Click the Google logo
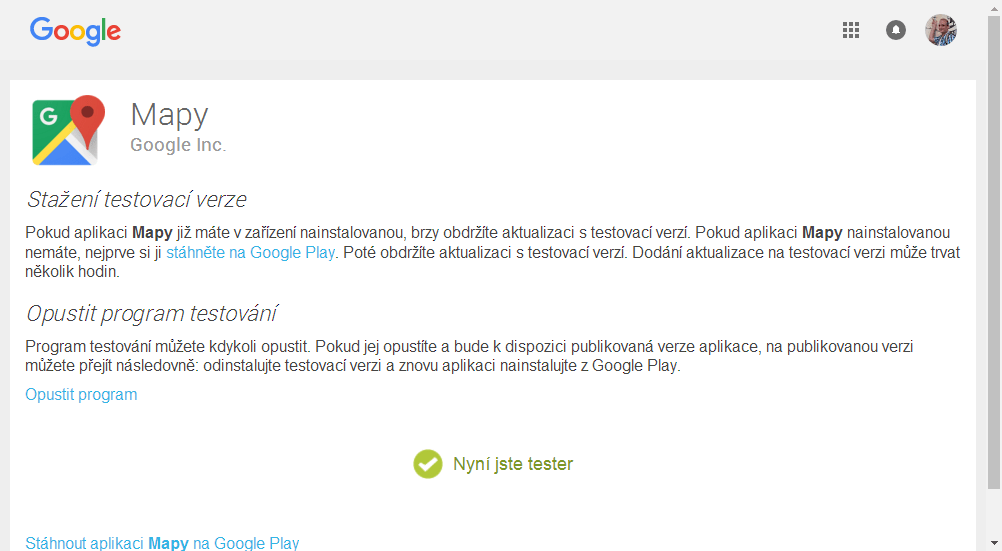This screenshot has width=1002, height=551. 75,31
